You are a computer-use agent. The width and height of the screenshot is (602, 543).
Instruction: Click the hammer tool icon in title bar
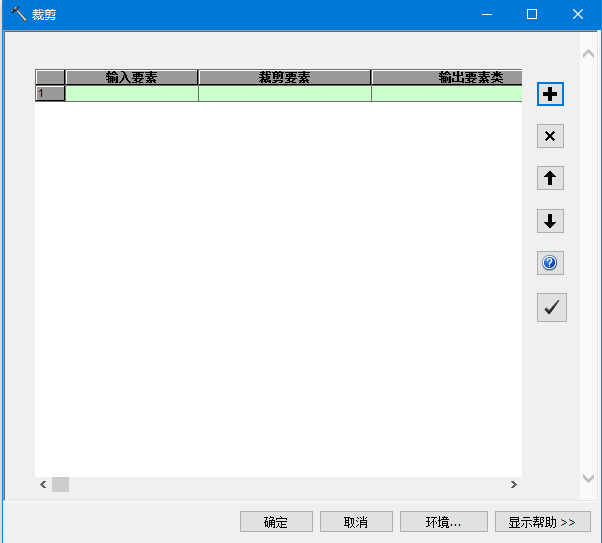point(18,14)
